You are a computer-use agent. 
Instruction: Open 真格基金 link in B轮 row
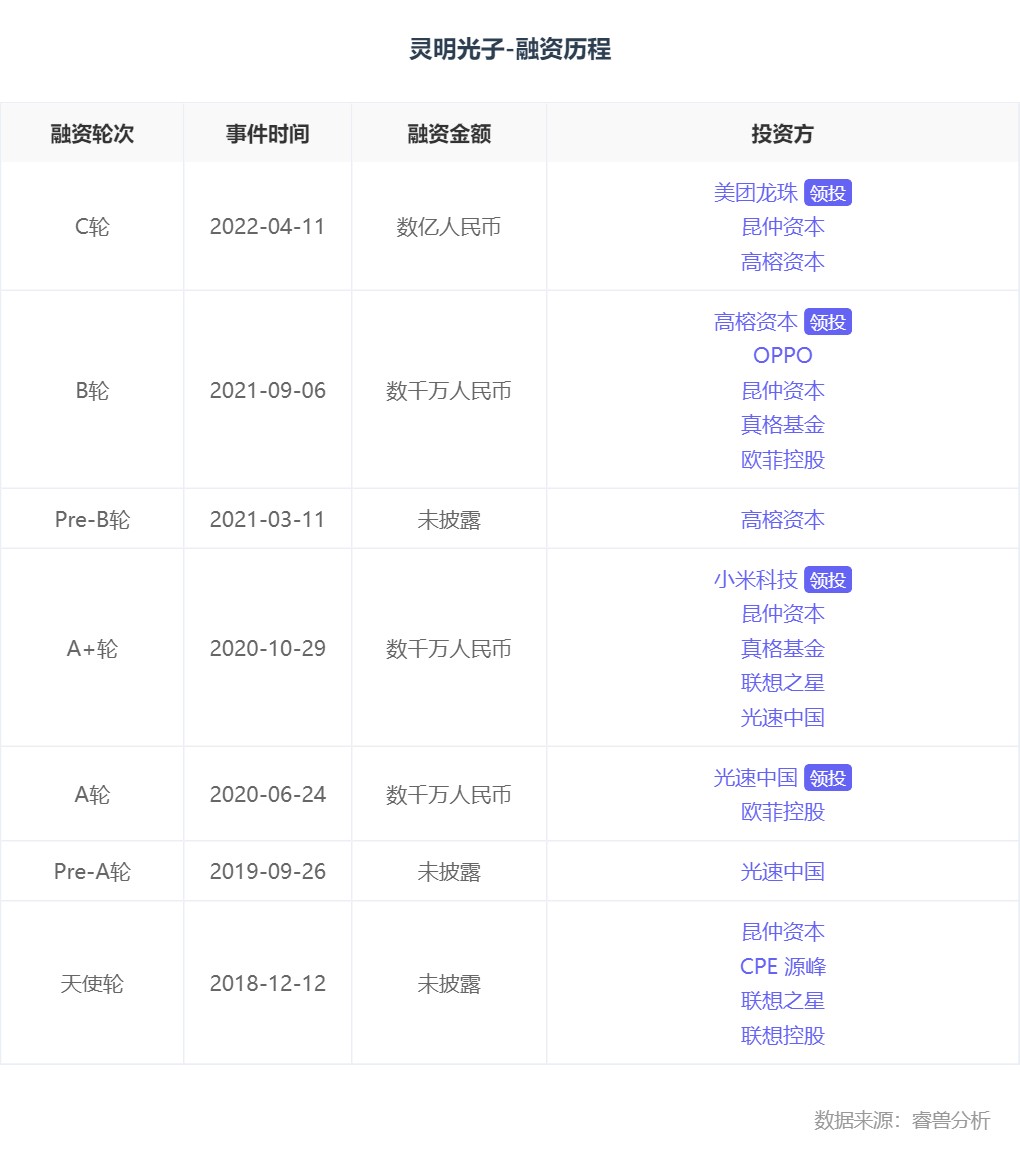pos(783,425)
